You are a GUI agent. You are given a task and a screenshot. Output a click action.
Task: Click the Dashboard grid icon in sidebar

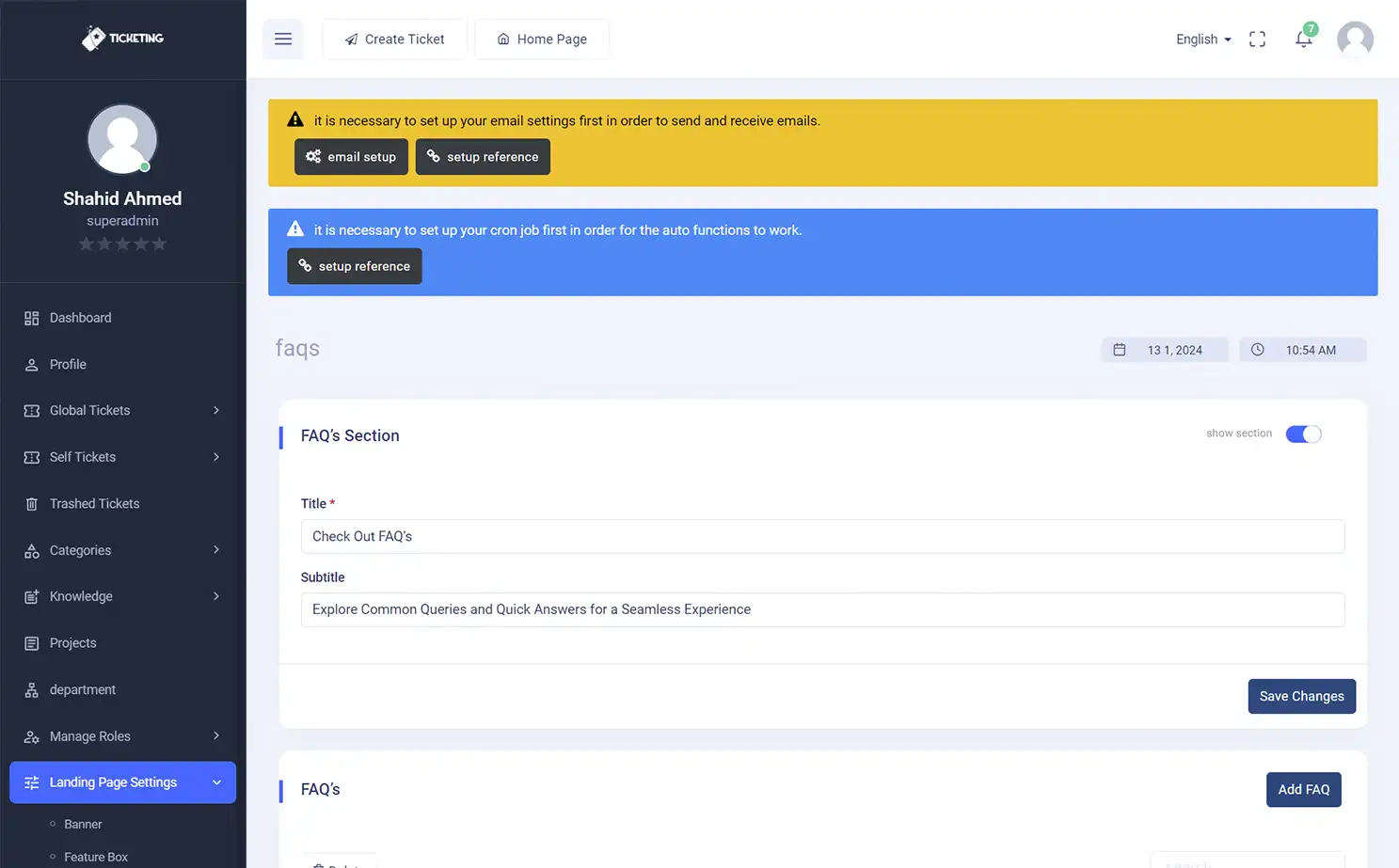(x=32, y=319)
